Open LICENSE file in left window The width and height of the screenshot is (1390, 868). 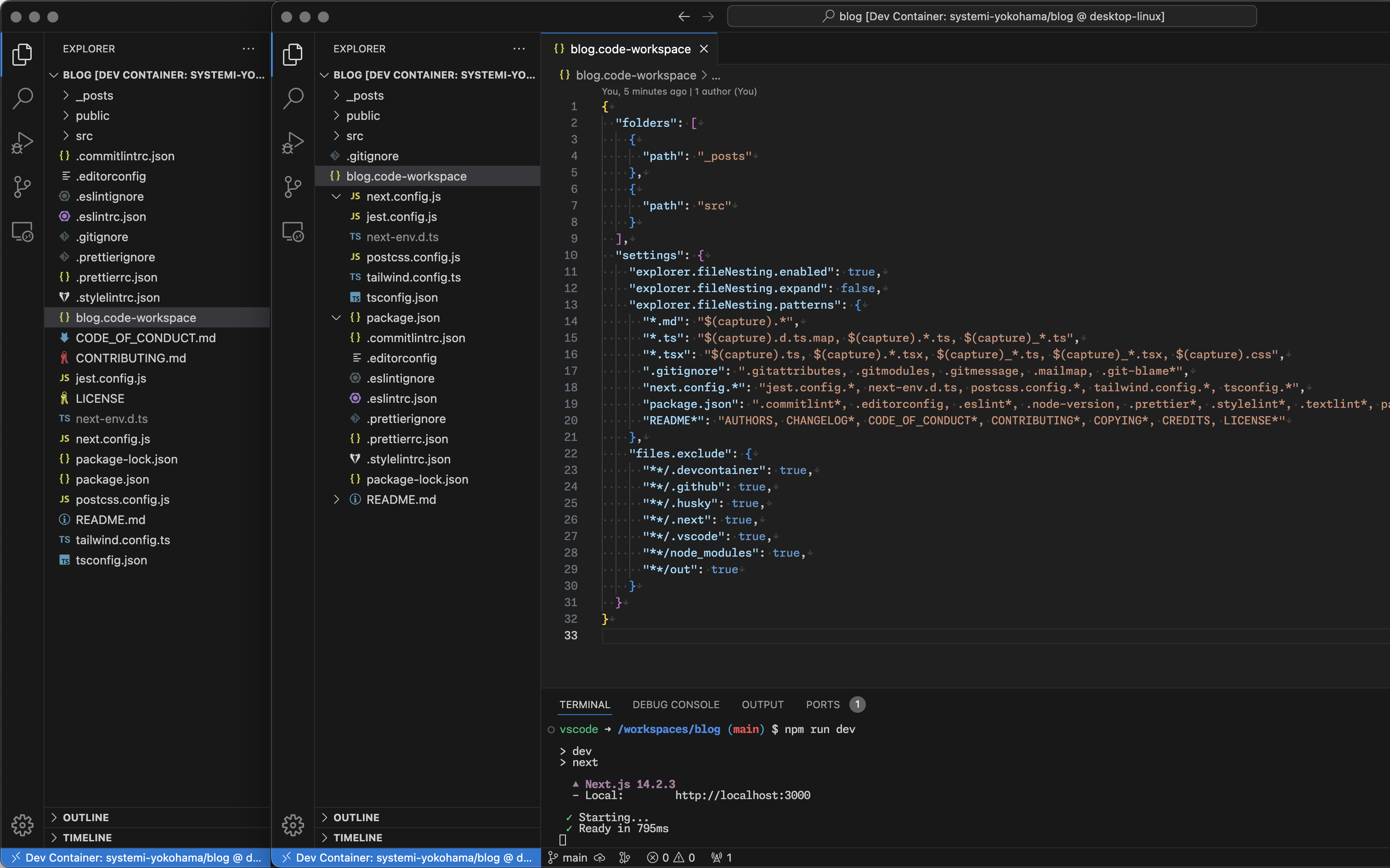tap(157, 399)
